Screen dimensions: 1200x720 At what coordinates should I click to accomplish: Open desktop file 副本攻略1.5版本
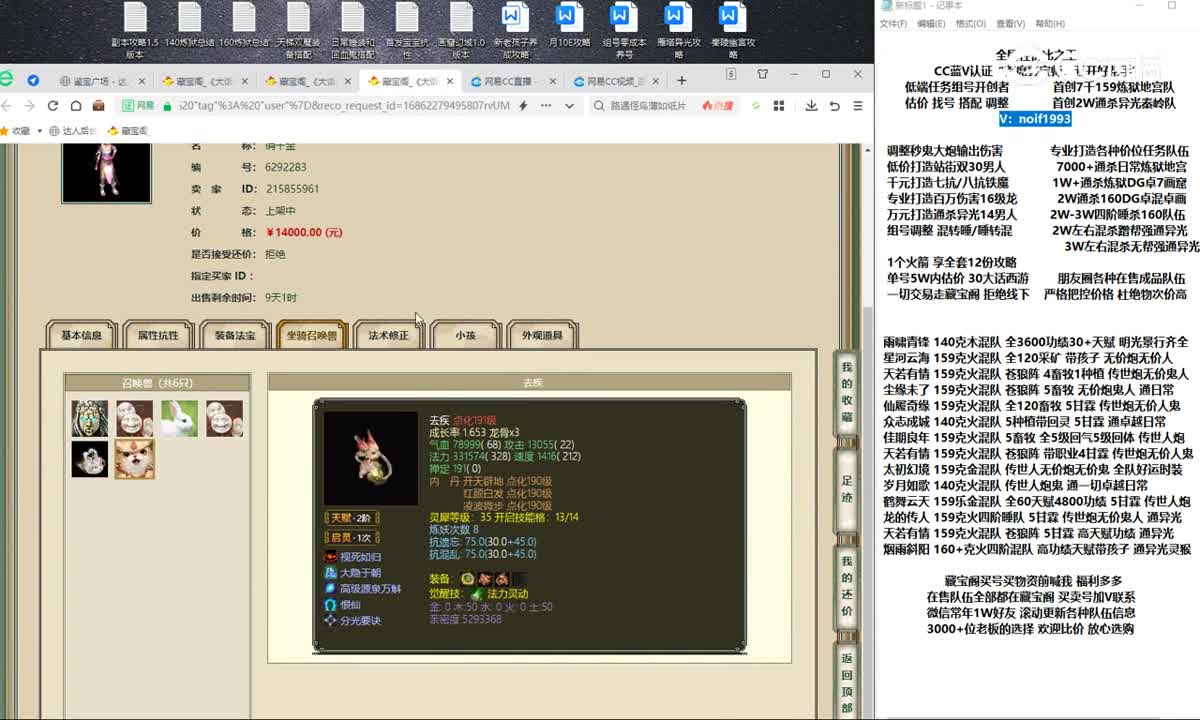point(135,30)
